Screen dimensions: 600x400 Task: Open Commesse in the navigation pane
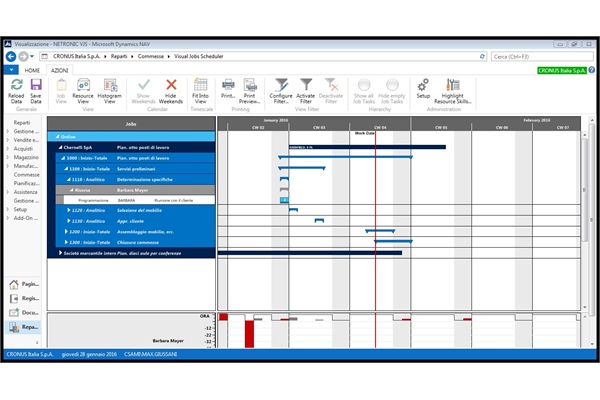pos(27,175)
